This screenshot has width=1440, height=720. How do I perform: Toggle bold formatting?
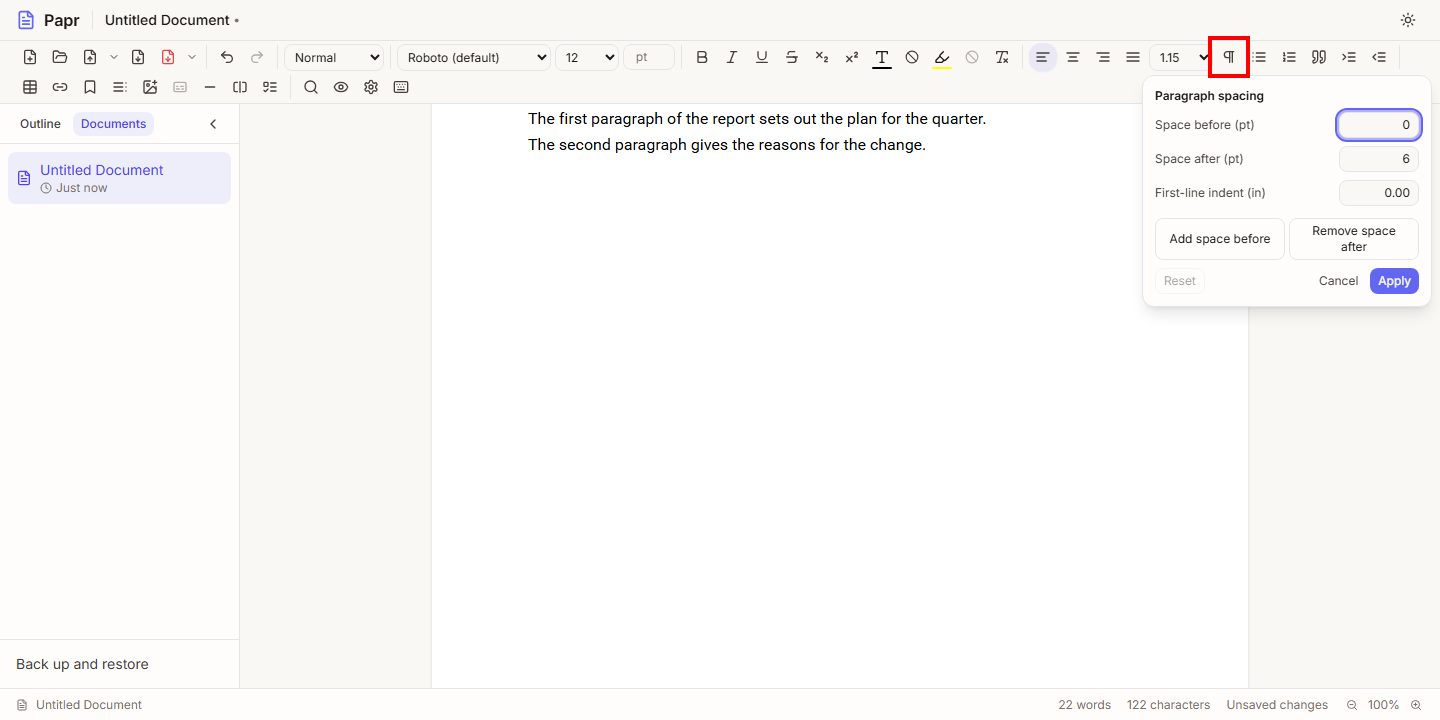pyautogui.click(x=702, y=57)
